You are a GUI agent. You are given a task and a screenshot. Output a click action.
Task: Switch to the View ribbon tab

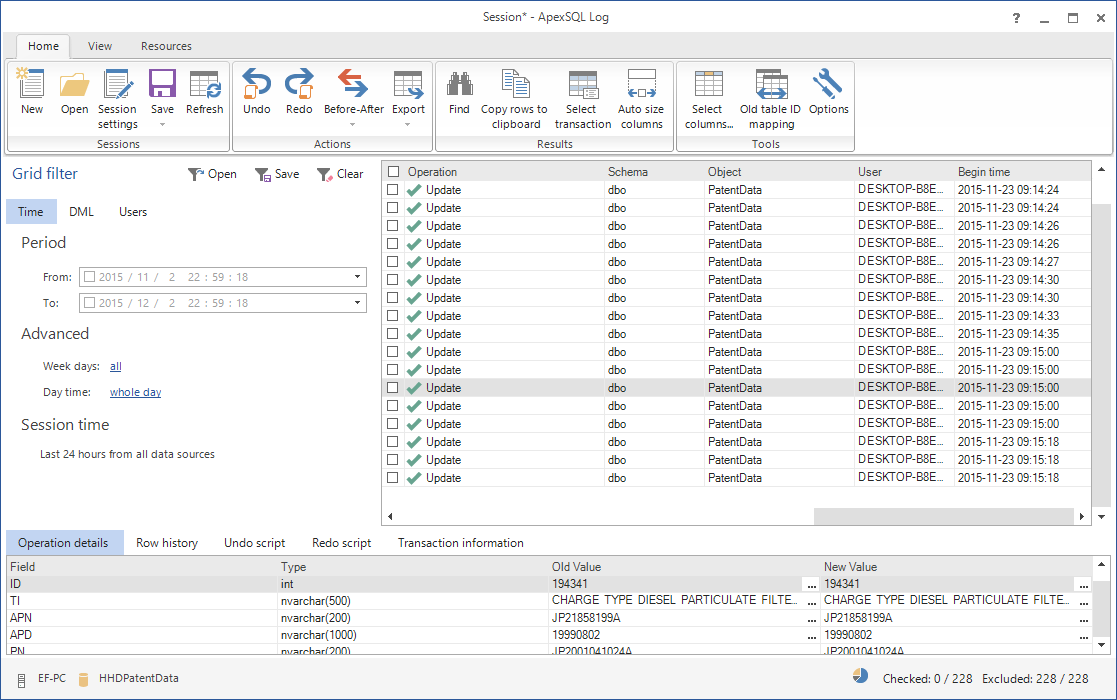[x=100, y=46]
